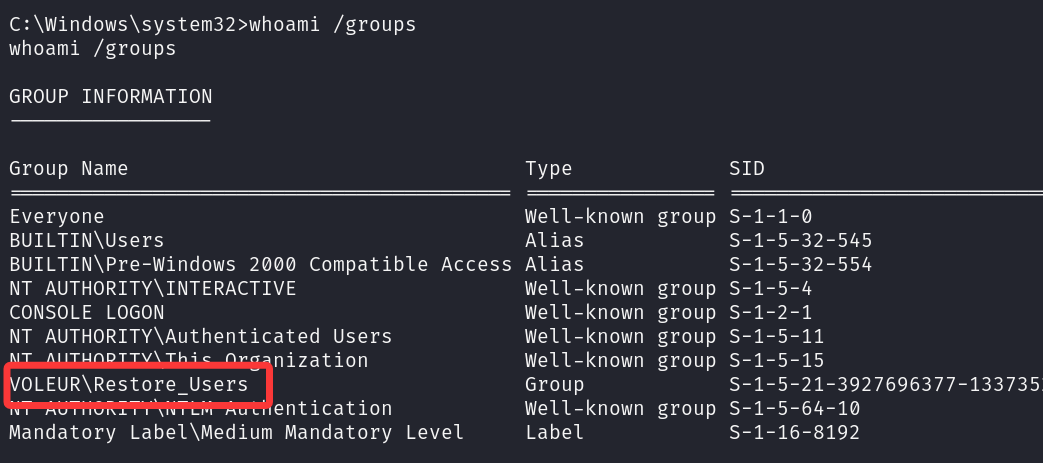Click the SID column header
This screenshot has height=463, width=1043.
coord(746,168)
